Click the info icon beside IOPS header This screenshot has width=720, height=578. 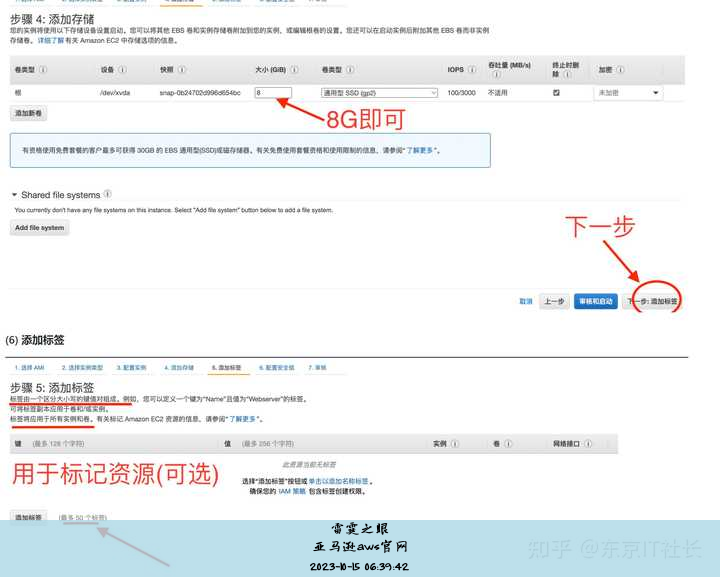[472, 70]
